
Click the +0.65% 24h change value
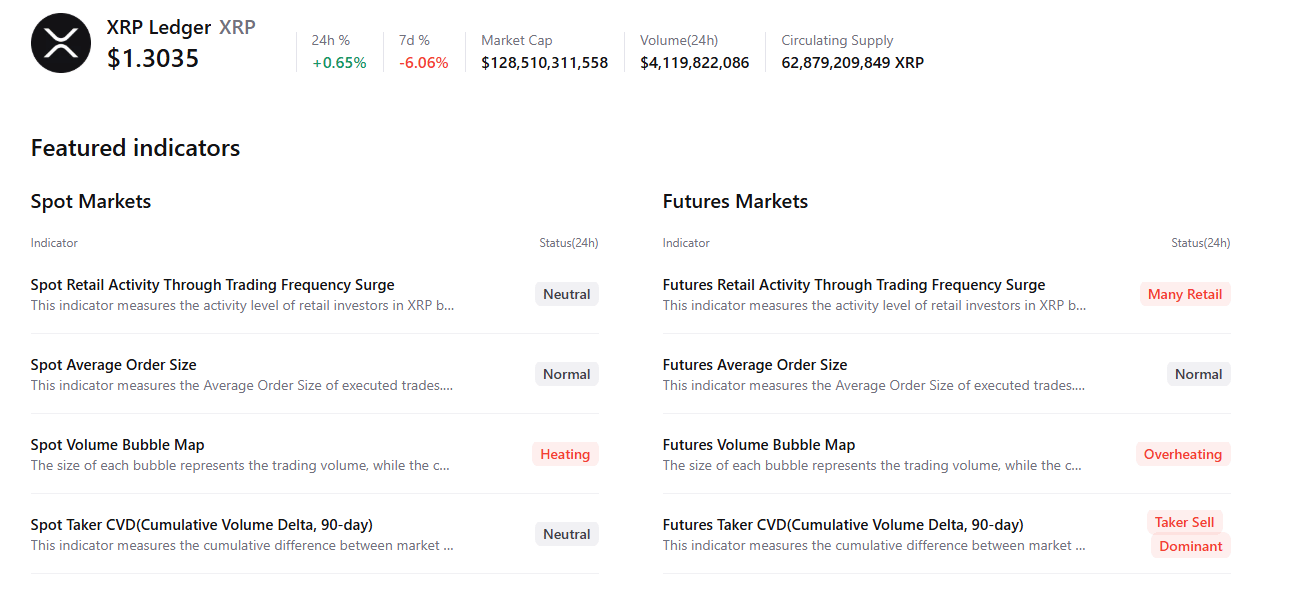[339, 63]
